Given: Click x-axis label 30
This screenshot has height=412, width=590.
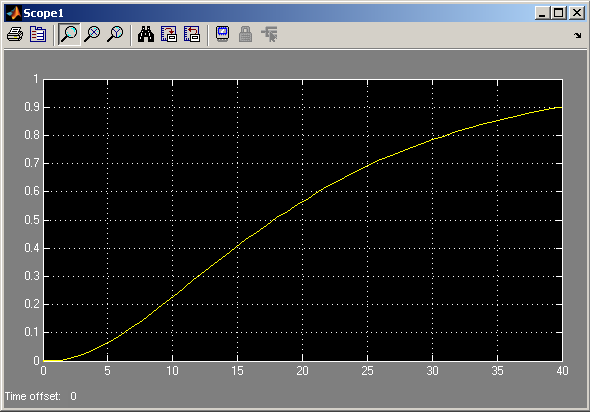Looking at the screenshot, I should [432, 371].
